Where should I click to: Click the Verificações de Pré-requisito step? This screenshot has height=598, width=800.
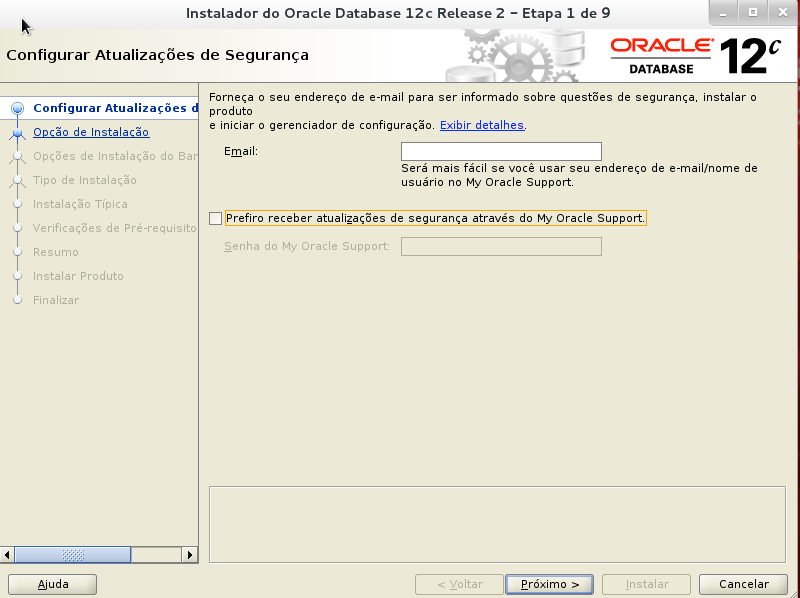pos(114,228)
